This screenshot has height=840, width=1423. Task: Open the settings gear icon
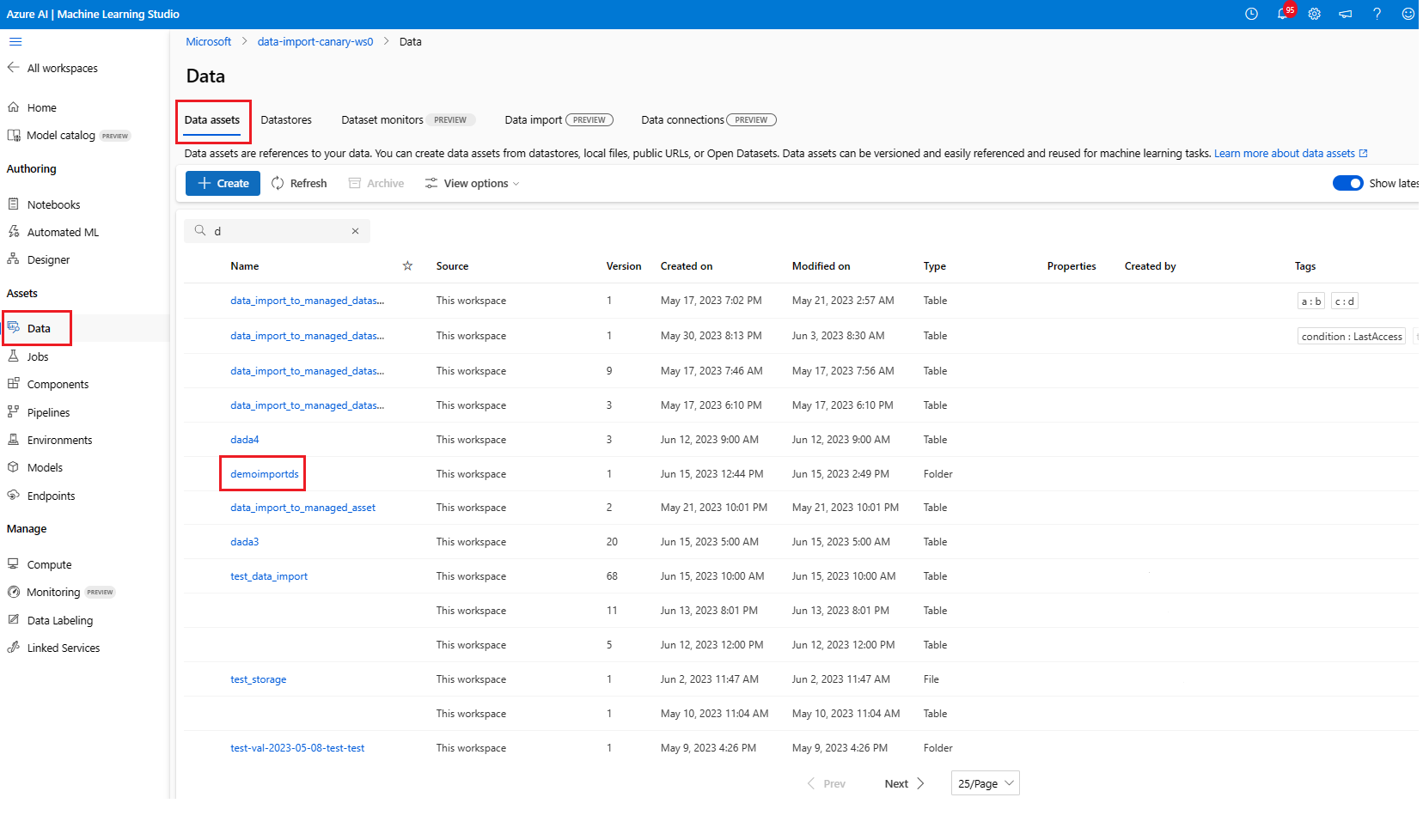(1314, 15)
